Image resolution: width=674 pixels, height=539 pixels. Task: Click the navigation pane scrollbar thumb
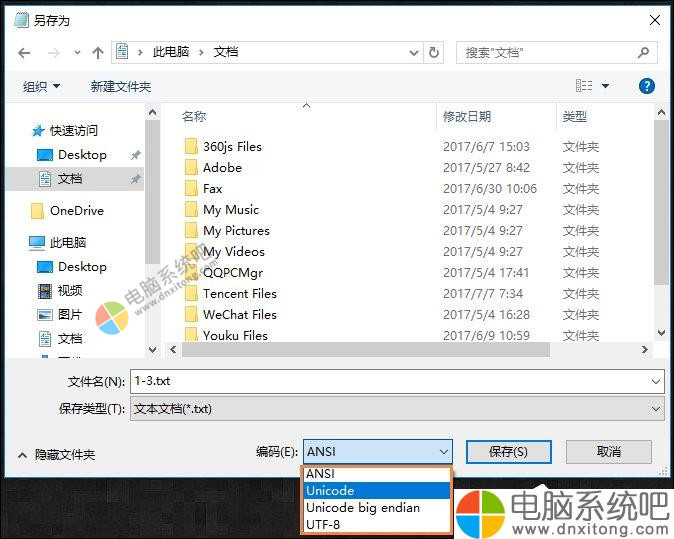tap(152, 192)
